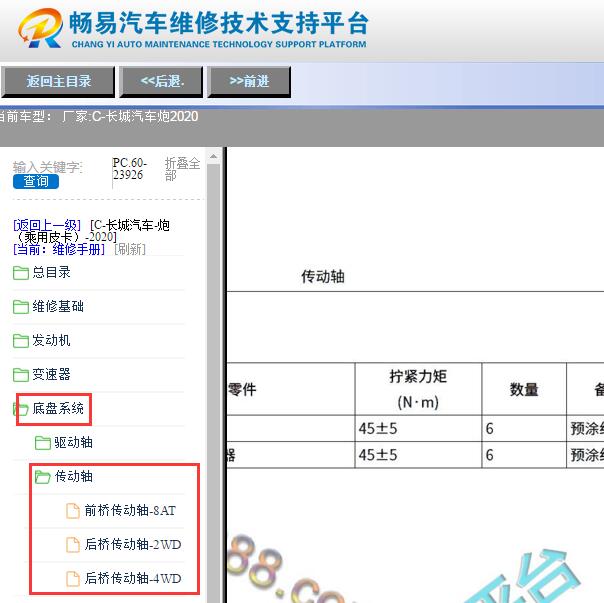Click the (N·m) unit text in header
Screen dimensions: 604x603
pos(418,403)
